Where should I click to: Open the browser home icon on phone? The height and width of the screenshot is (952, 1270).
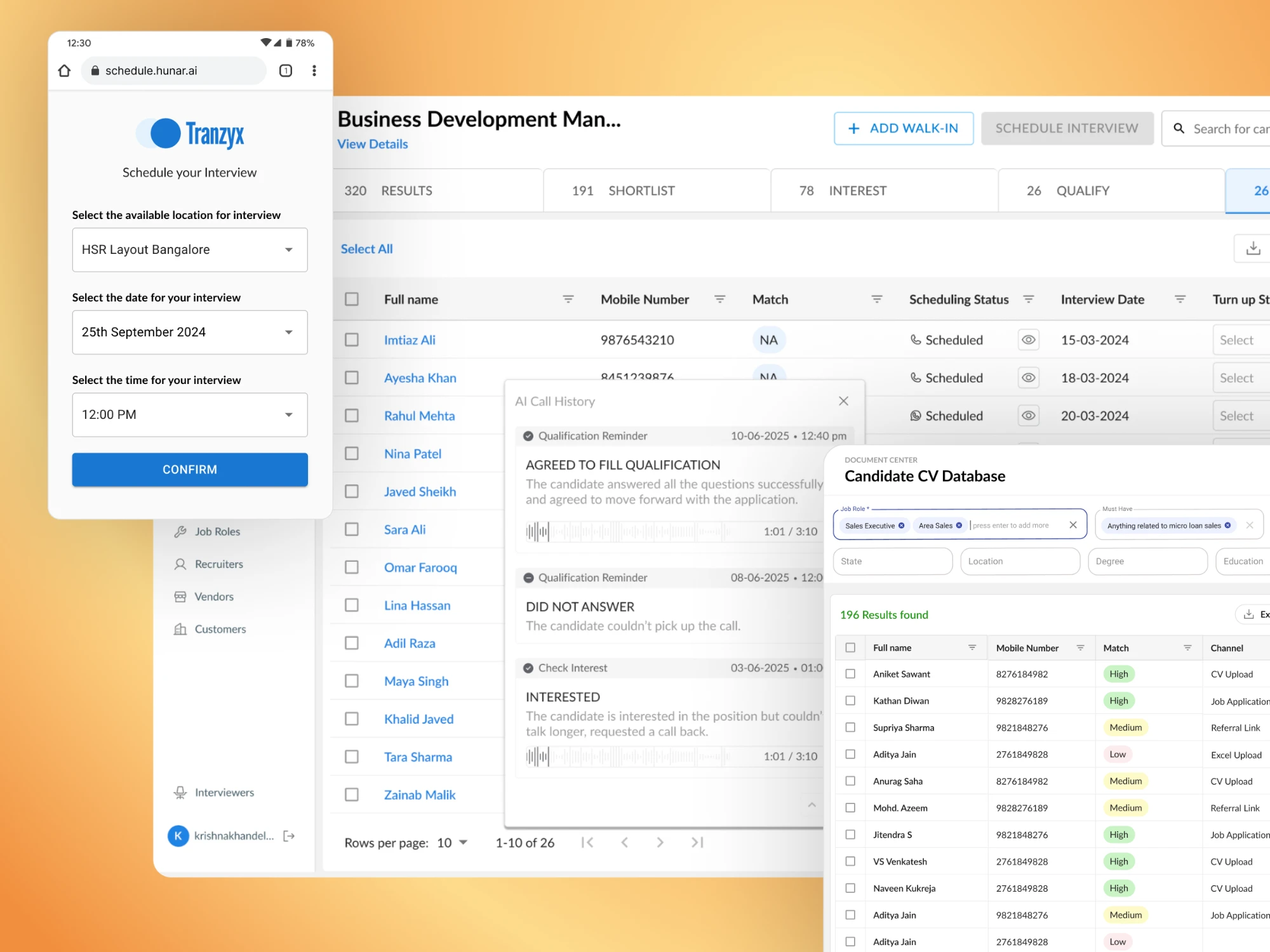pos(64,70)
